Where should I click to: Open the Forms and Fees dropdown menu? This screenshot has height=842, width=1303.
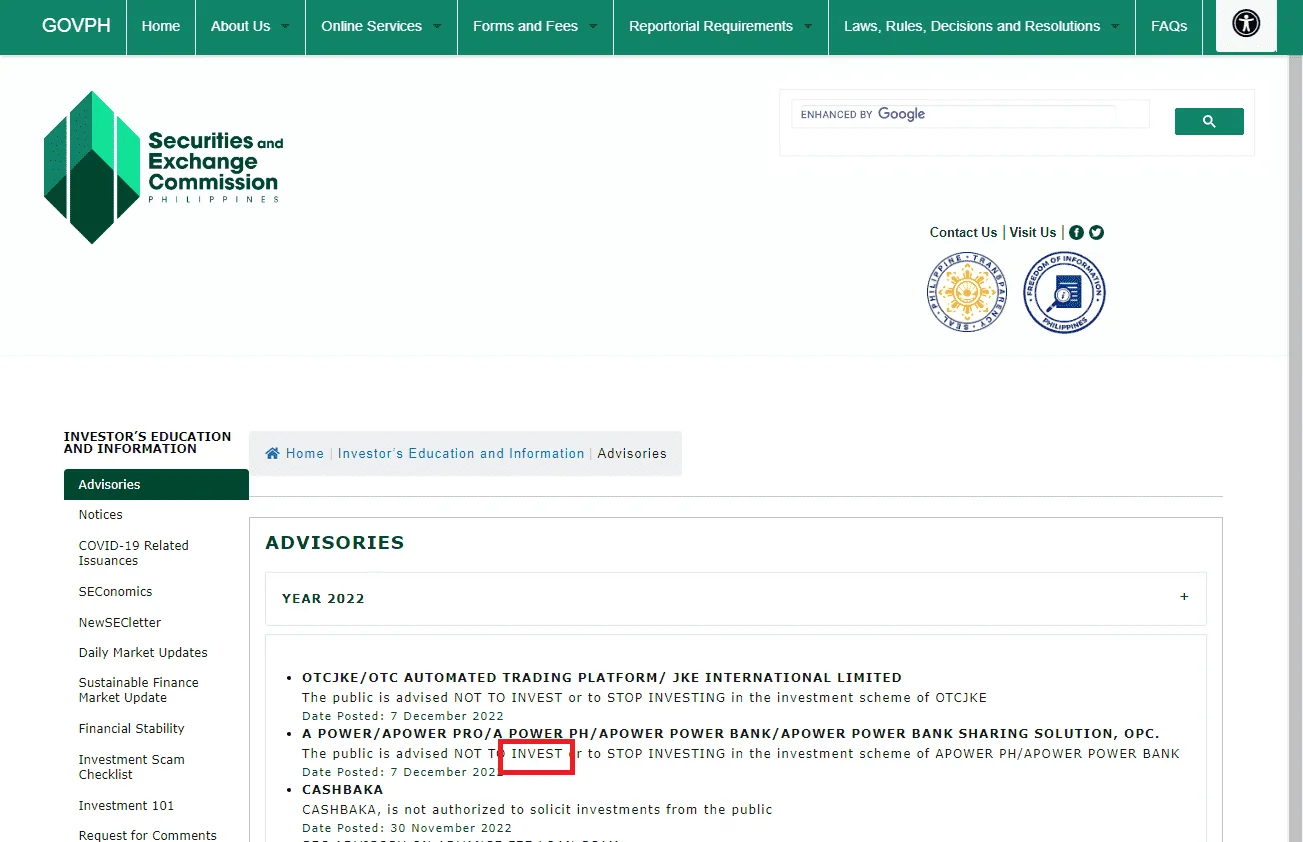tap(535, 26)
